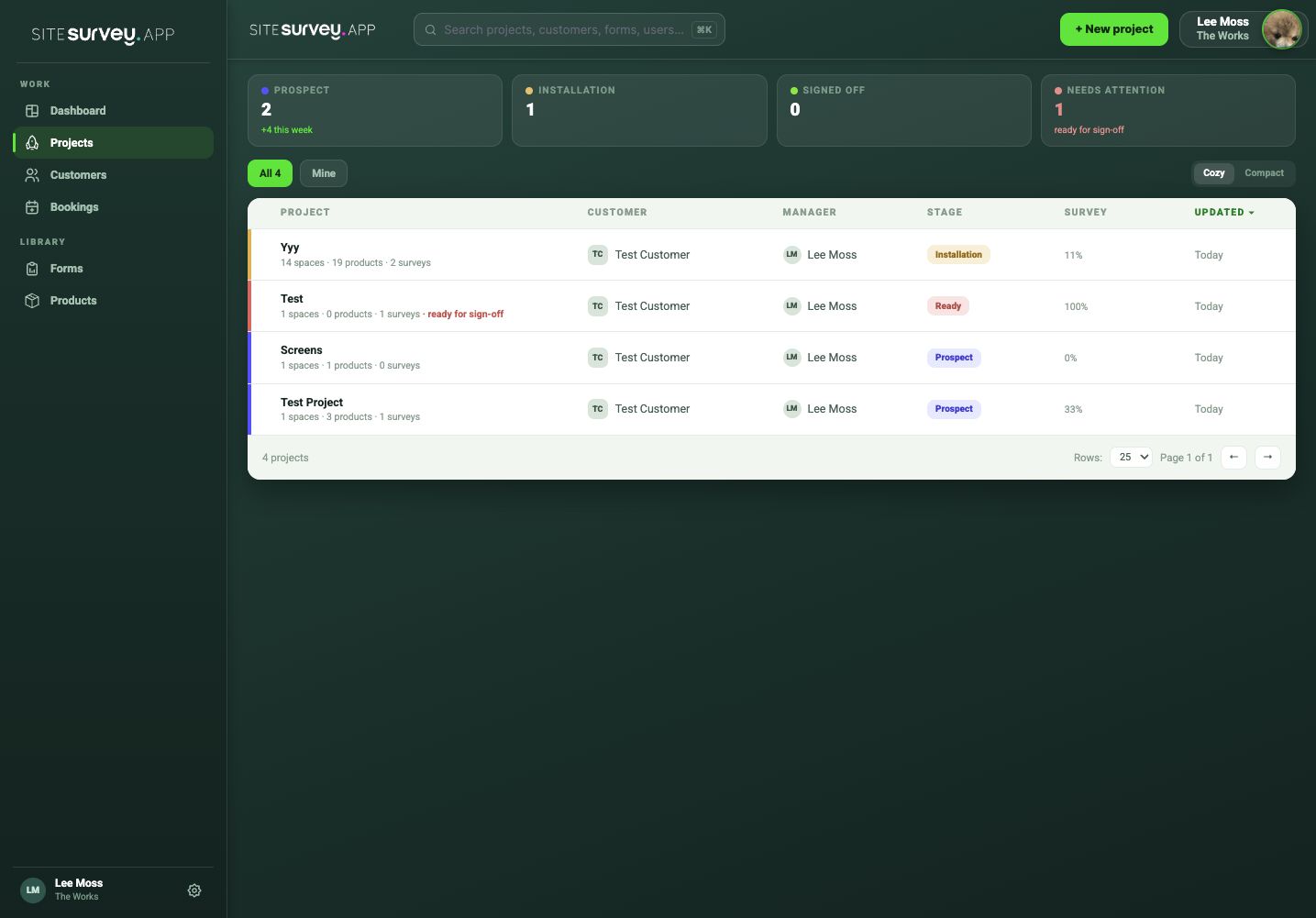The height and width of the screenshot is (918, 1316).
Task: Sort by the Updated column header
Action: tap(1223, 213)
